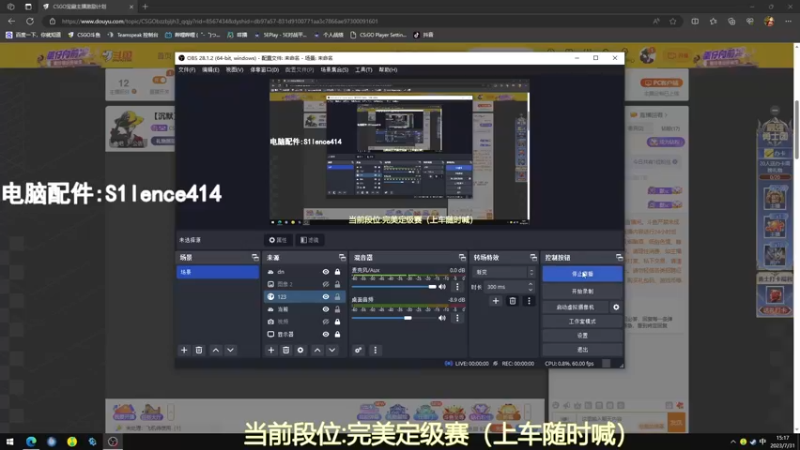Open virtual camera settings gear icon
The image size is (800, 450).
click(x=616, y=307)
